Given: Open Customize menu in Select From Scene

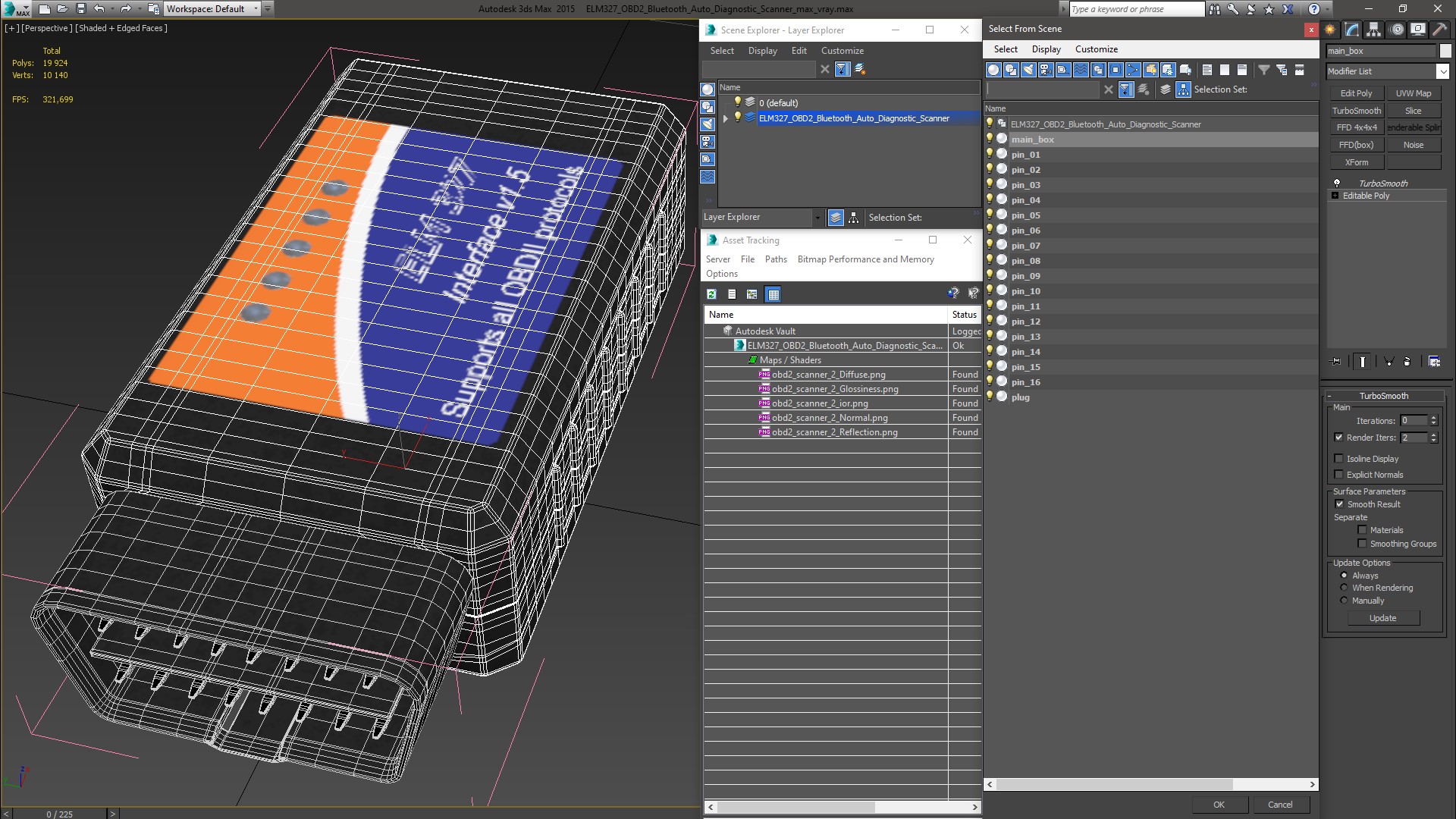Looking at the screenshot, I should [1096, 49].
